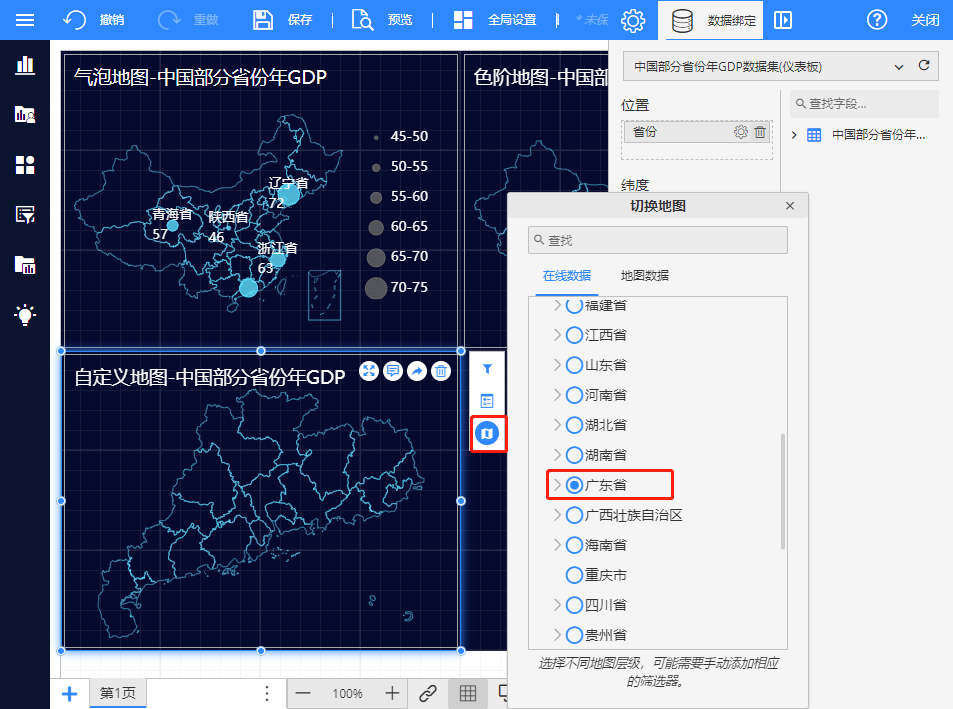Click the 查找 search box in map dialog
This screenshot has width=953, height=709.
[x=658, y=240]
